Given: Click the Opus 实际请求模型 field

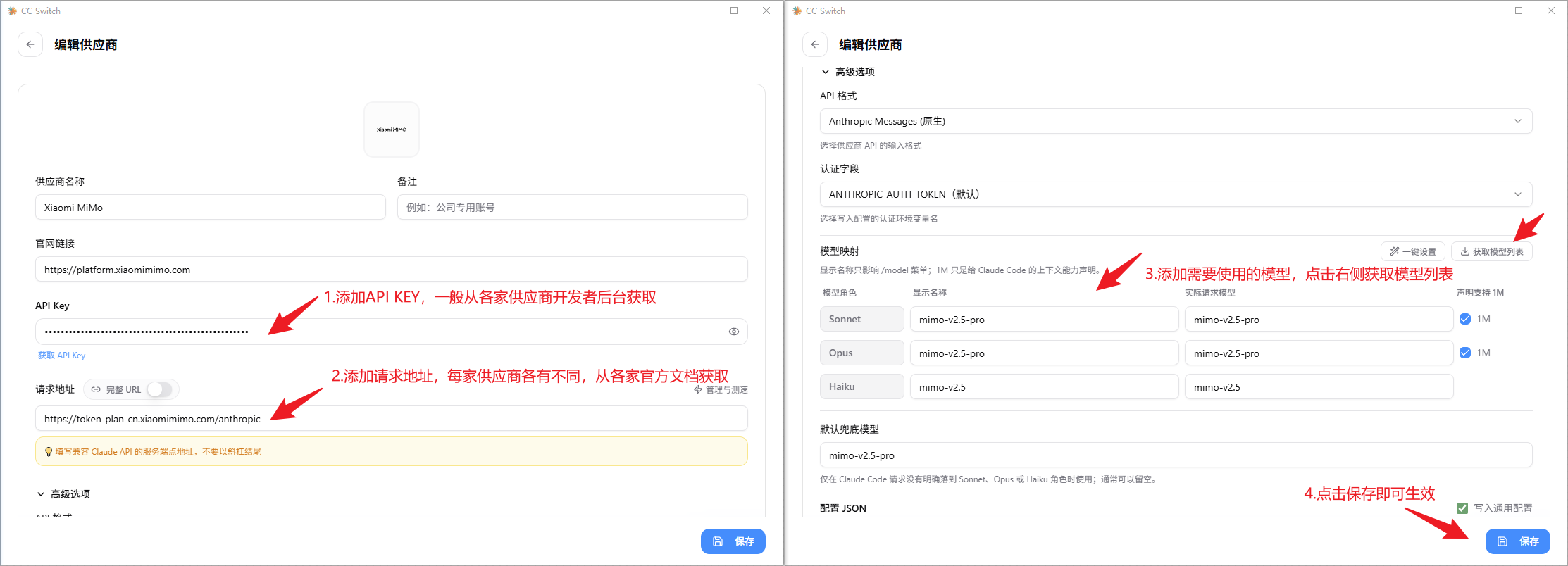Looking at the screenshot, I should [1319, 353].
